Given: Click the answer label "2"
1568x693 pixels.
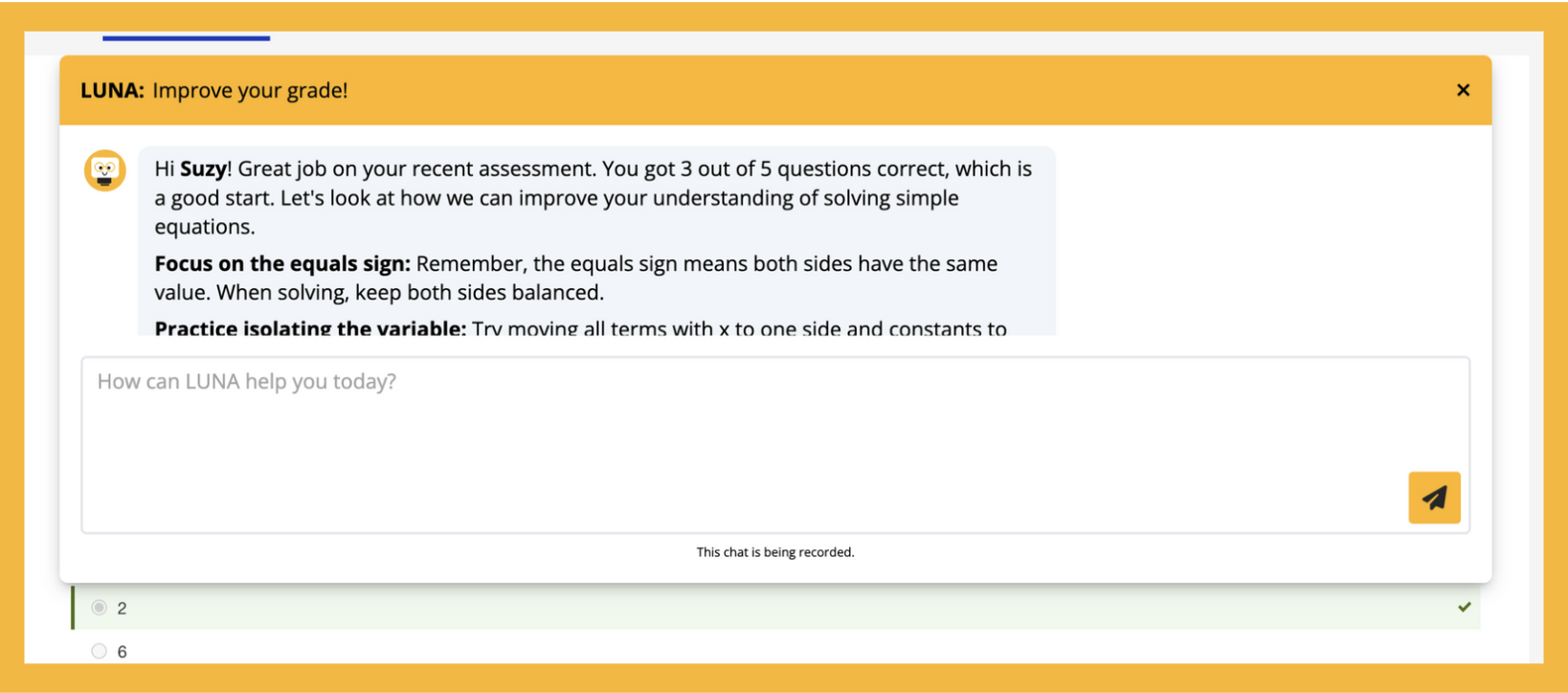Looking at the screenshot, I should (122, 609).
